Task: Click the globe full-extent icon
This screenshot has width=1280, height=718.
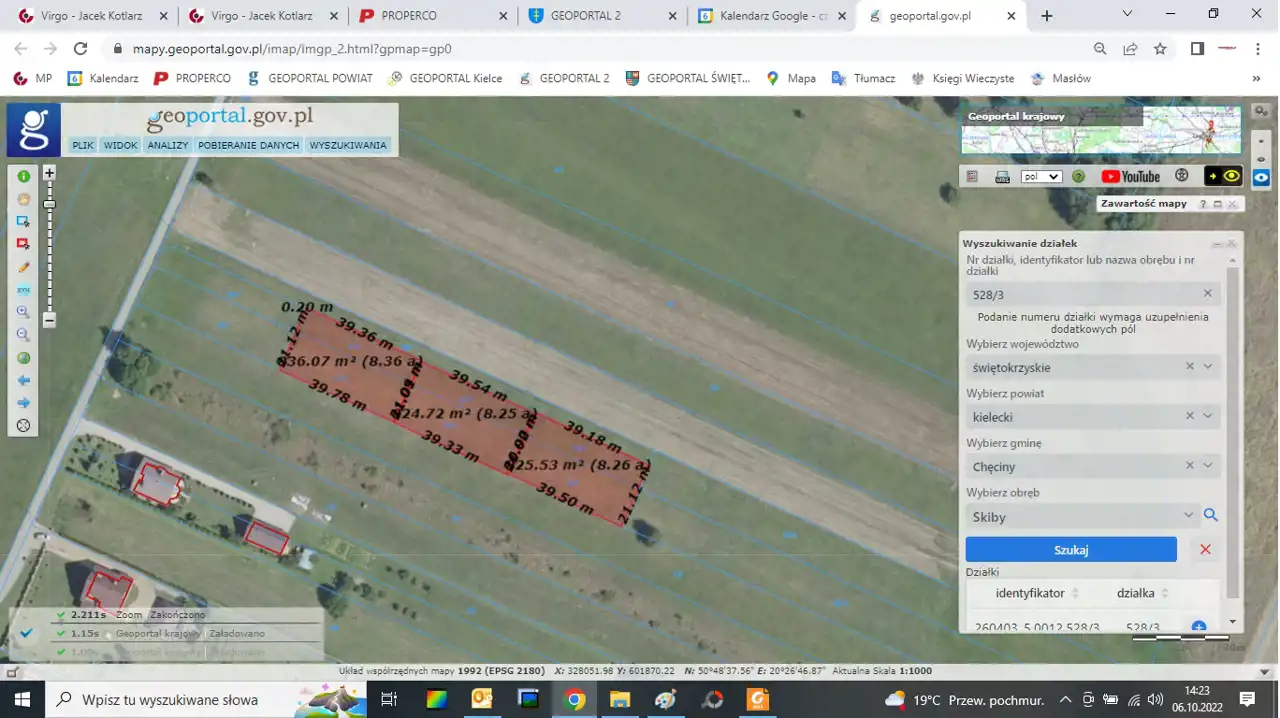Action: tap(23, 358)
